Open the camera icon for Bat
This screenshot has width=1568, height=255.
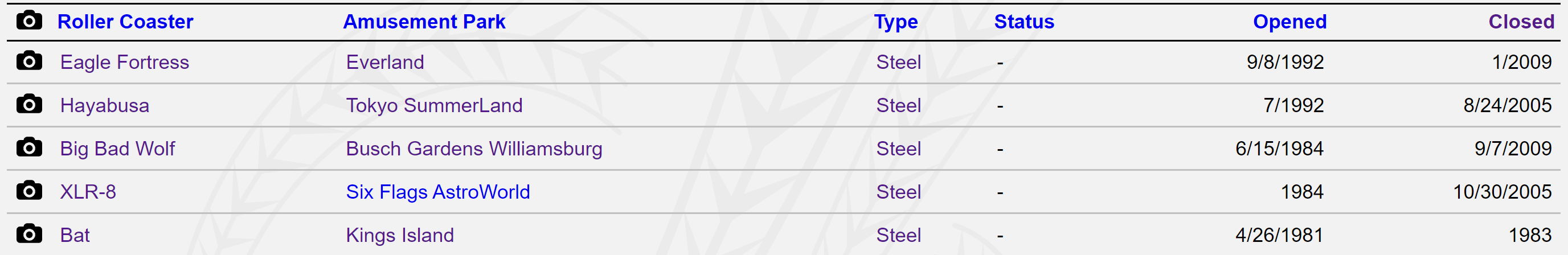[x=28, y=234]
